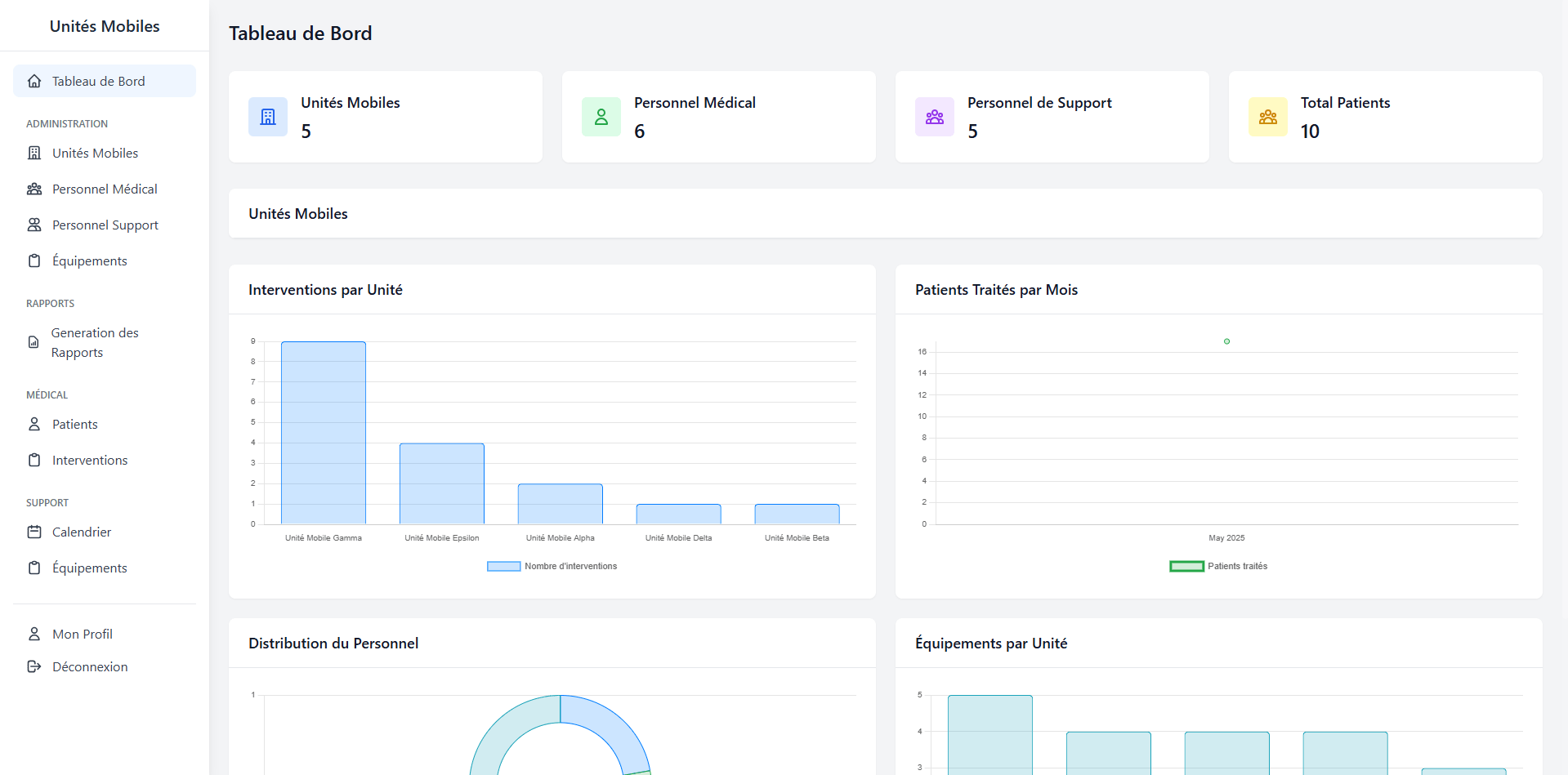Open the Mon Profil link
The height and width of the screenshot is (775, 1568).
tap(105, 634)
